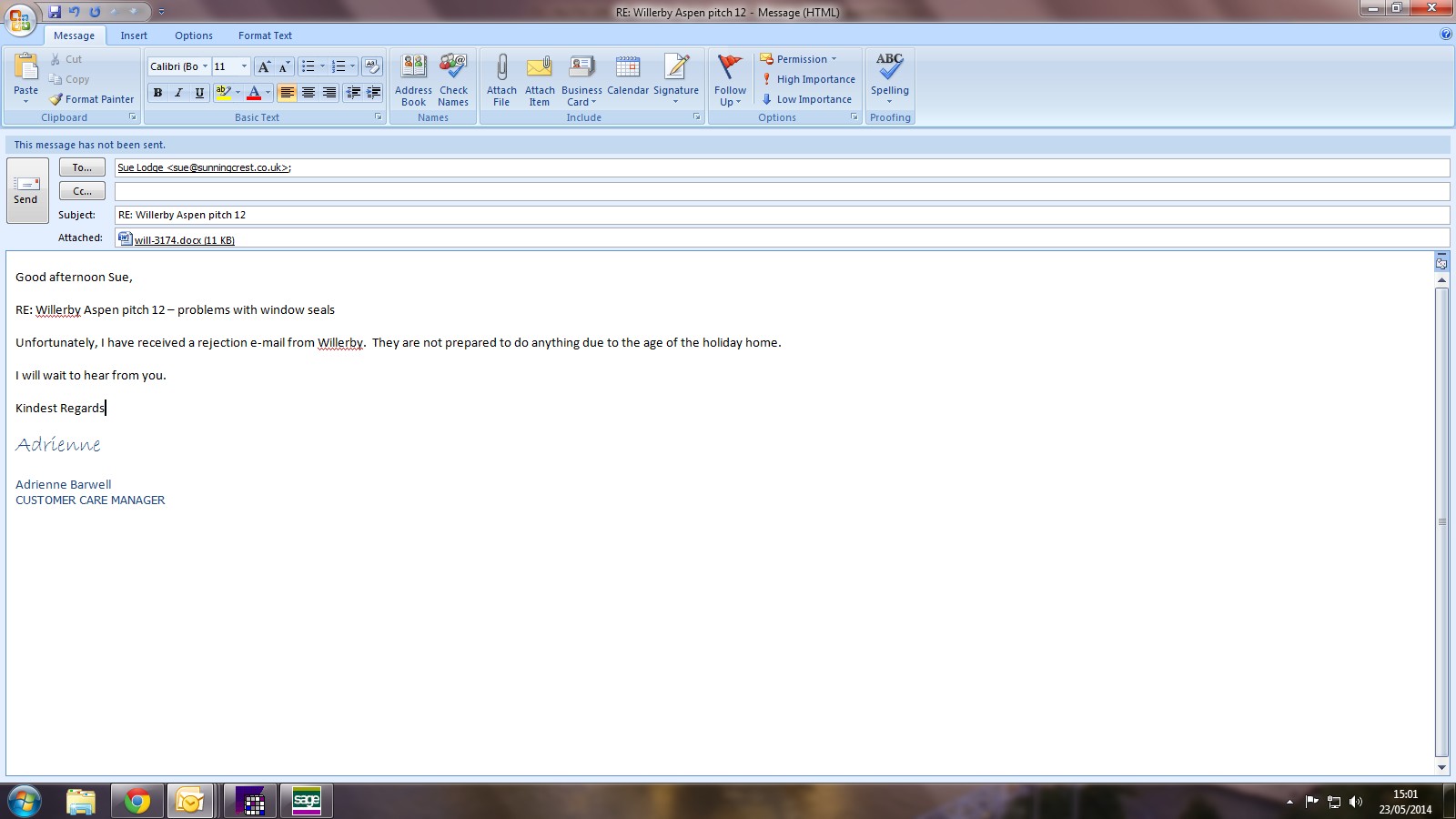Screen dimensions: 1456x819
Task: Toggle Italic text formatting
Action: (x=178, y=93)
